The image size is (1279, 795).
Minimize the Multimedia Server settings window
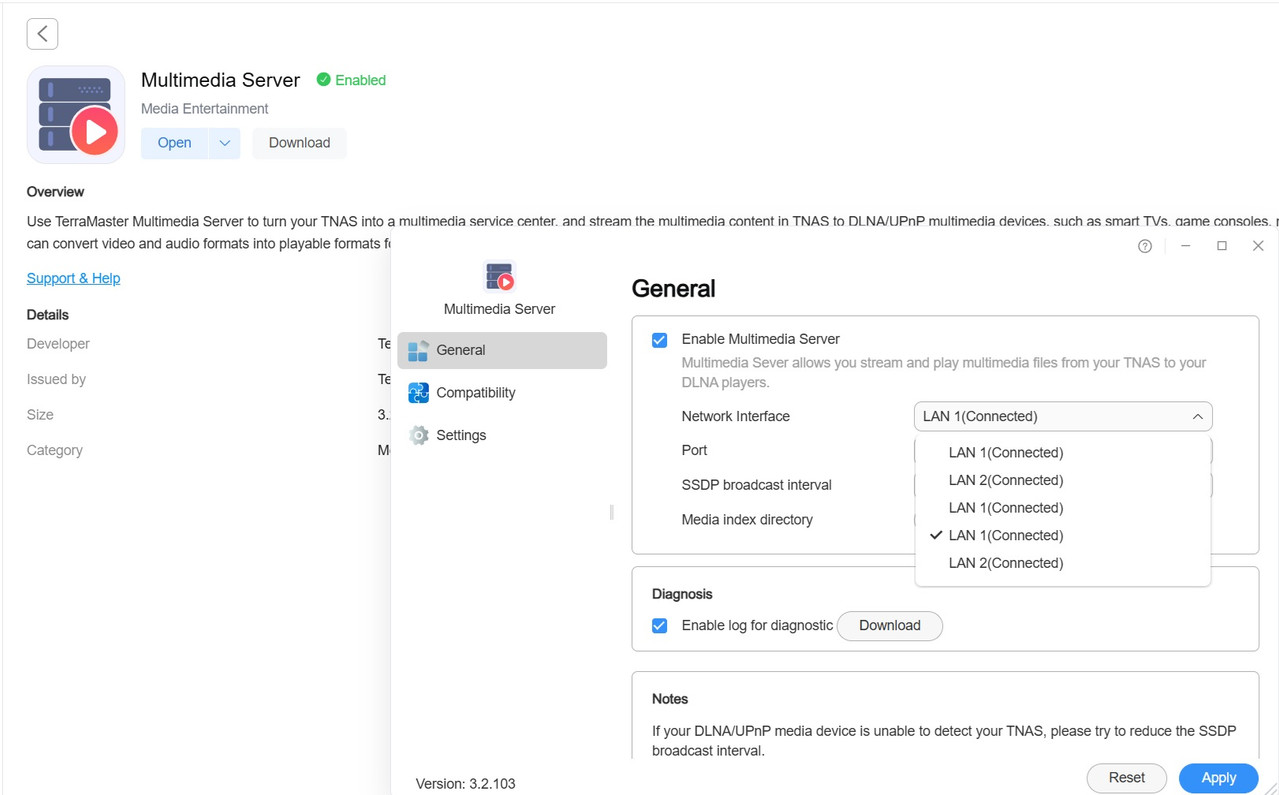click(1185, 246)
